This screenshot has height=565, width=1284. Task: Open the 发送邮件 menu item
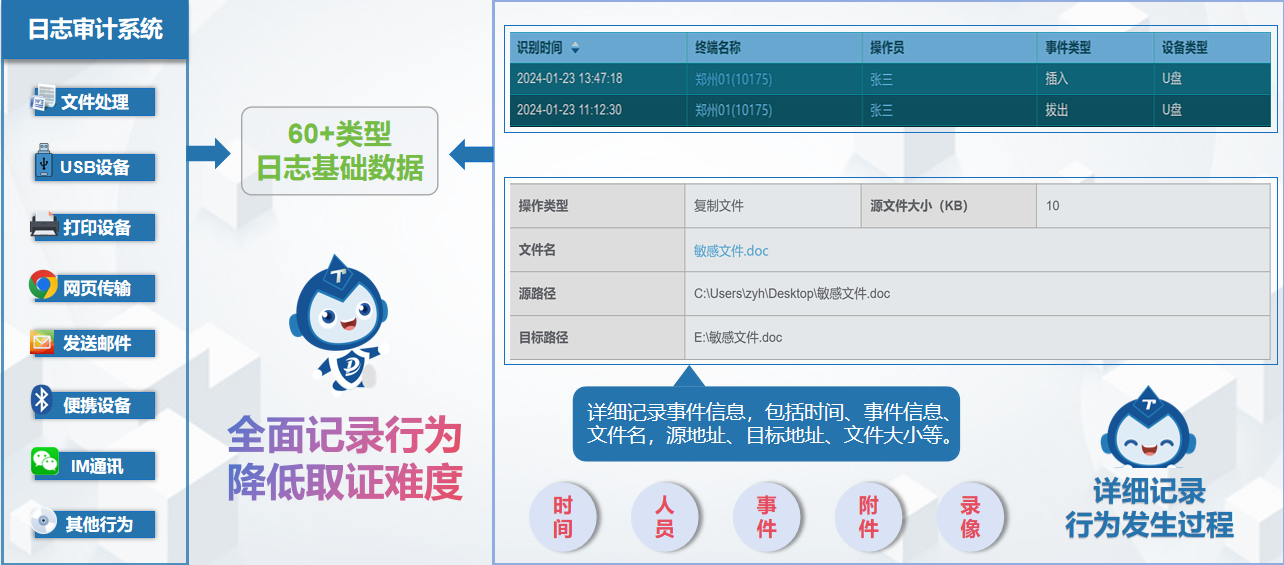[95, 343]
